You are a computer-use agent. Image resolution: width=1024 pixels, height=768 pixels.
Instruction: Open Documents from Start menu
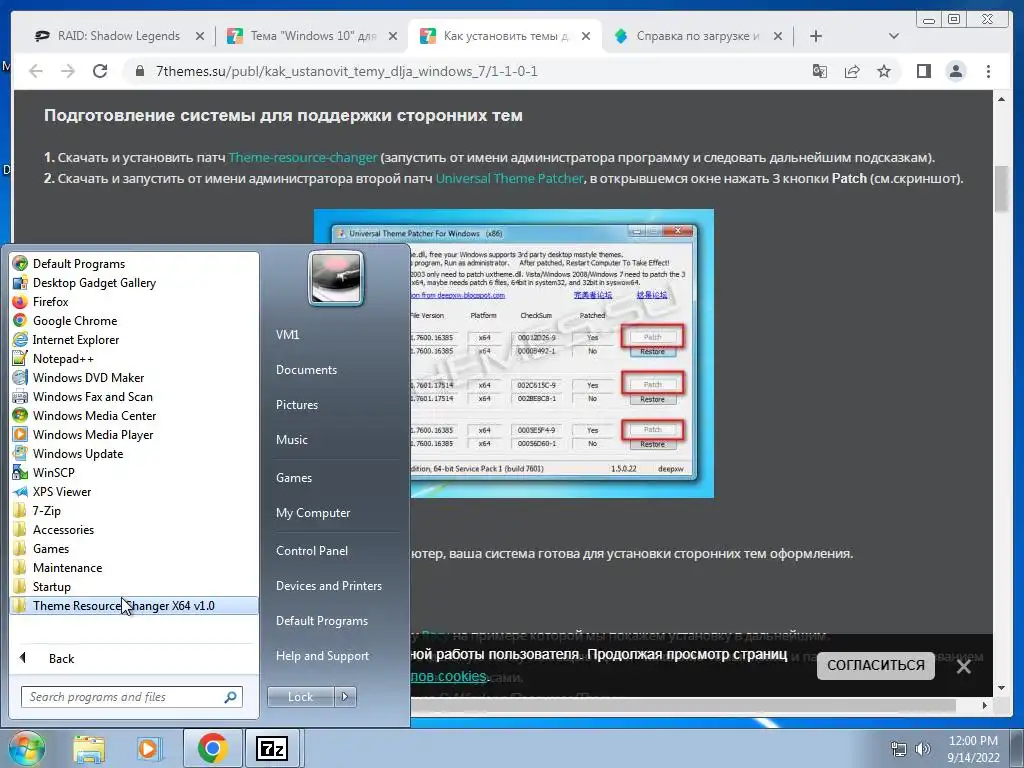[x=306, y=370]
